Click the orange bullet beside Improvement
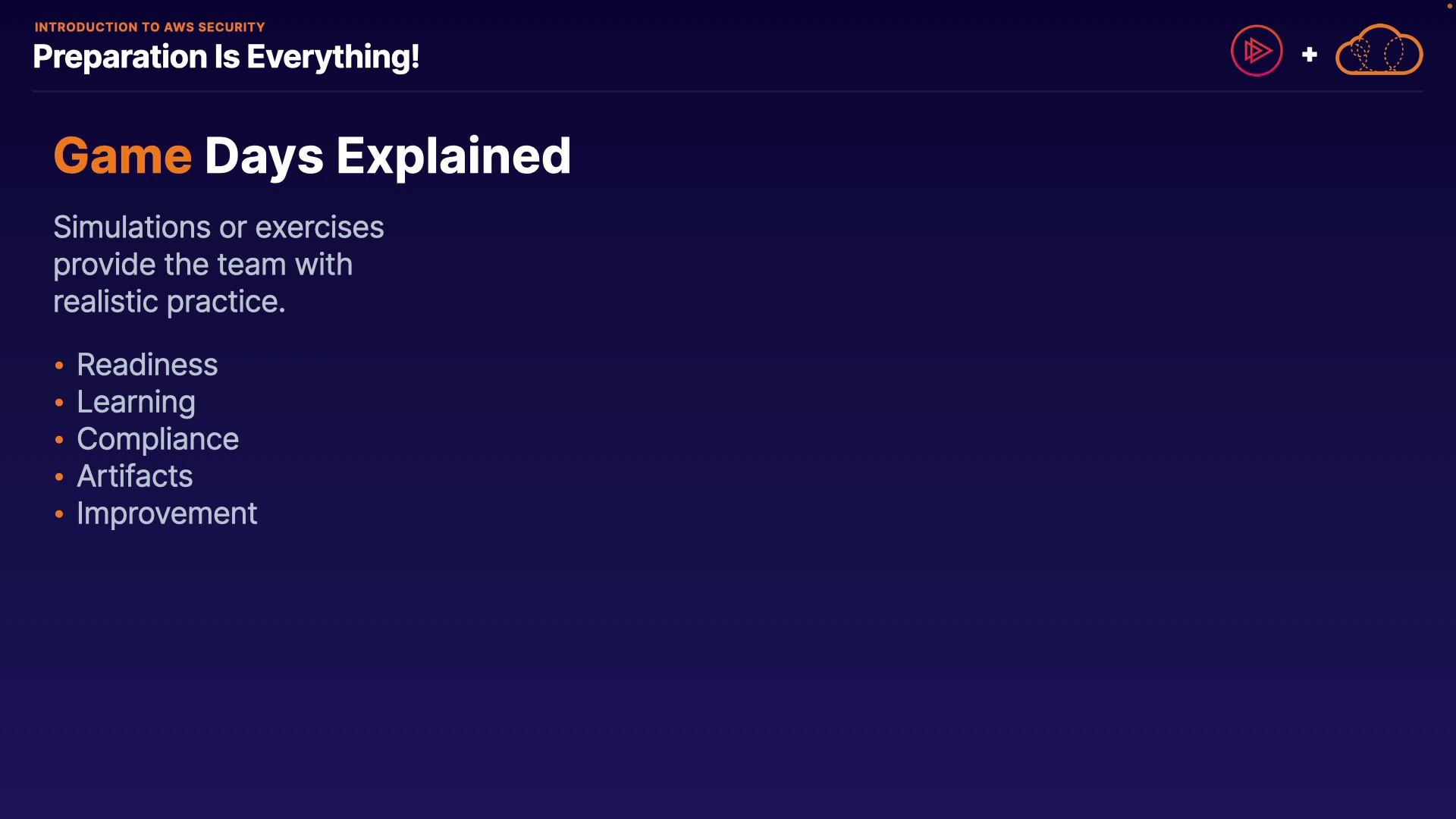The height and width of the screenshot is (819, 1456). pos(59,514)
